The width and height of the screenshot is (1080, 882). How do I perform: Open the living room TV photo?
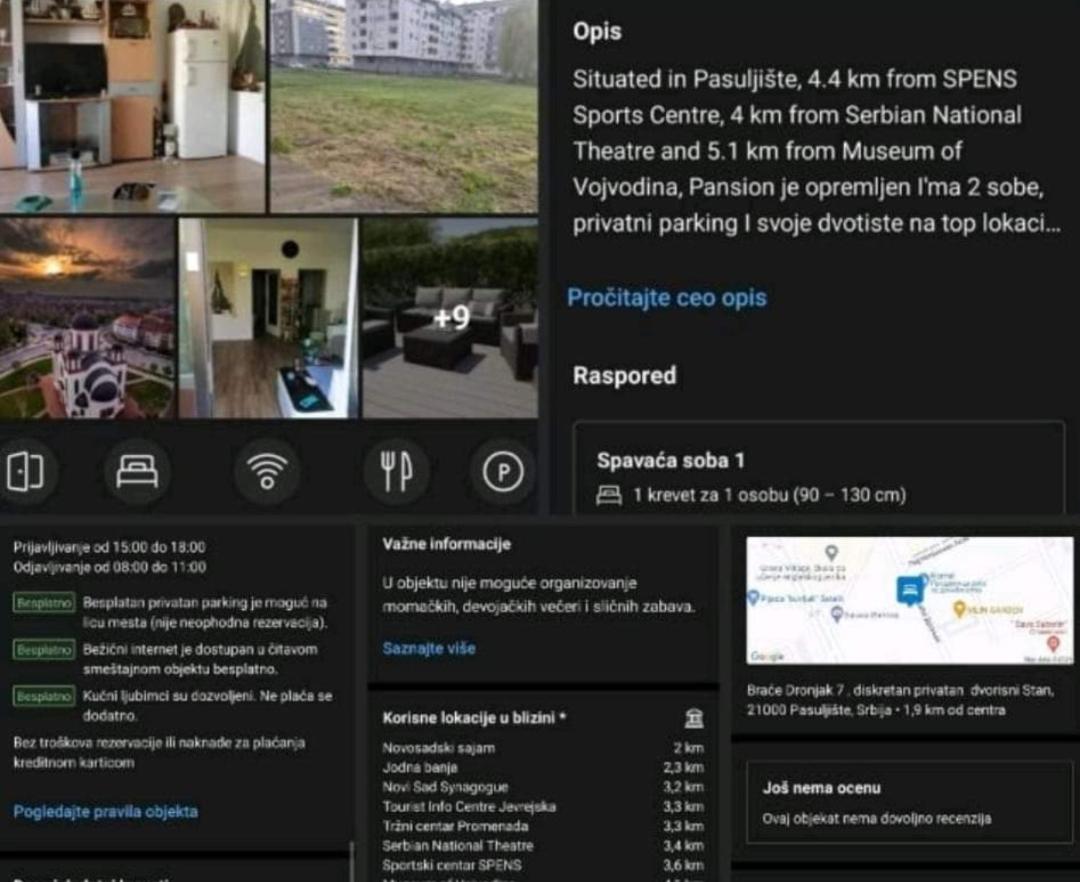click(132, 105)
